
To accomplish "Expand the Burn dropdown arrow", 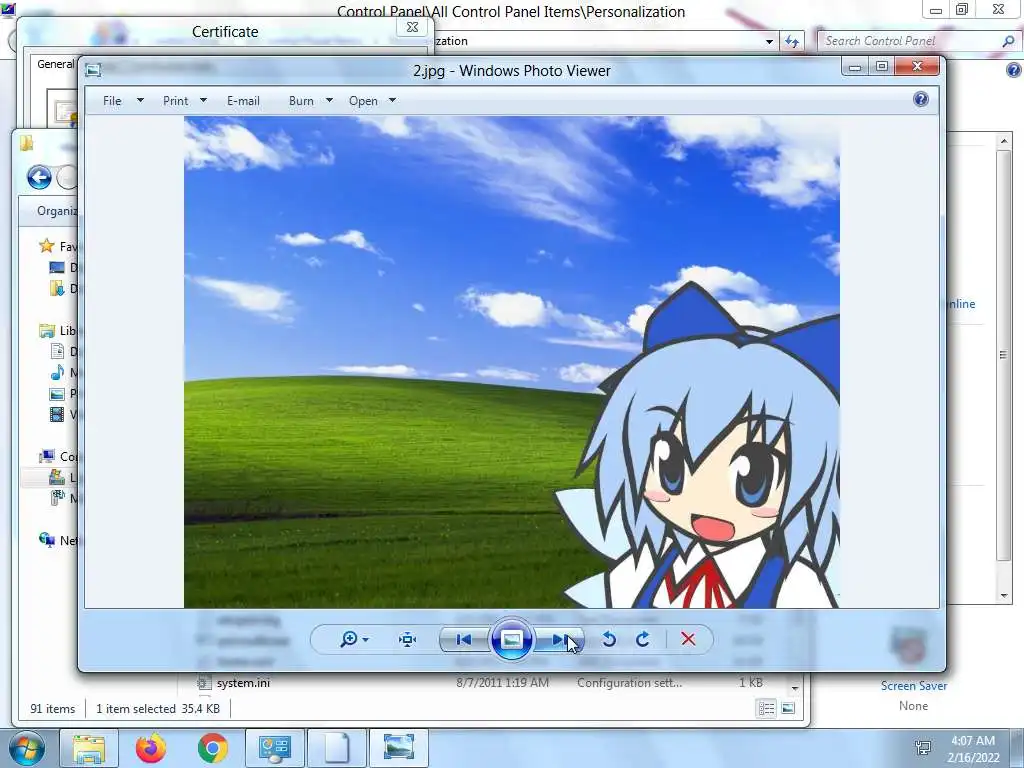I will (x=329, y=101).
